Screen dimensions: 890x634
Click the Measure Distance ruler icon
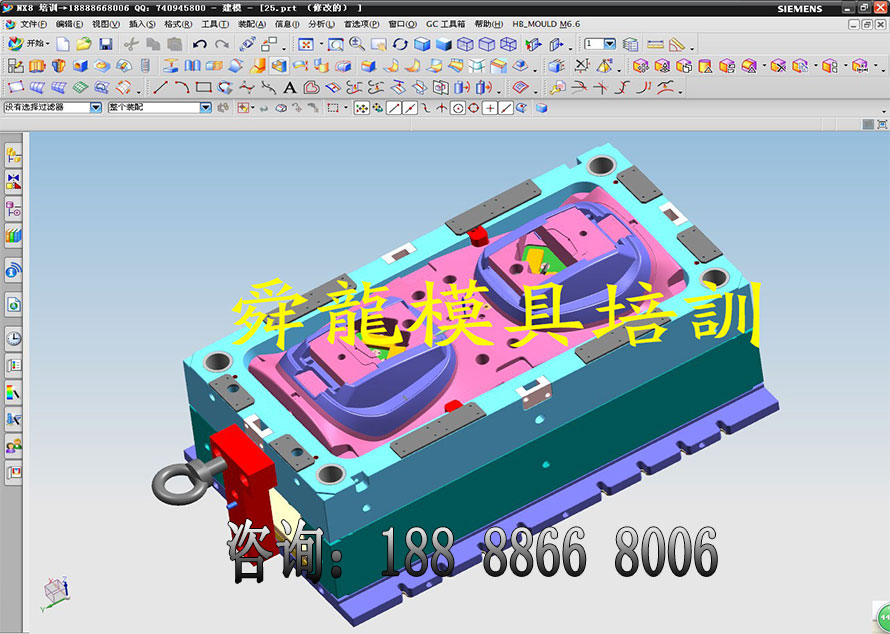coord(655,44)
